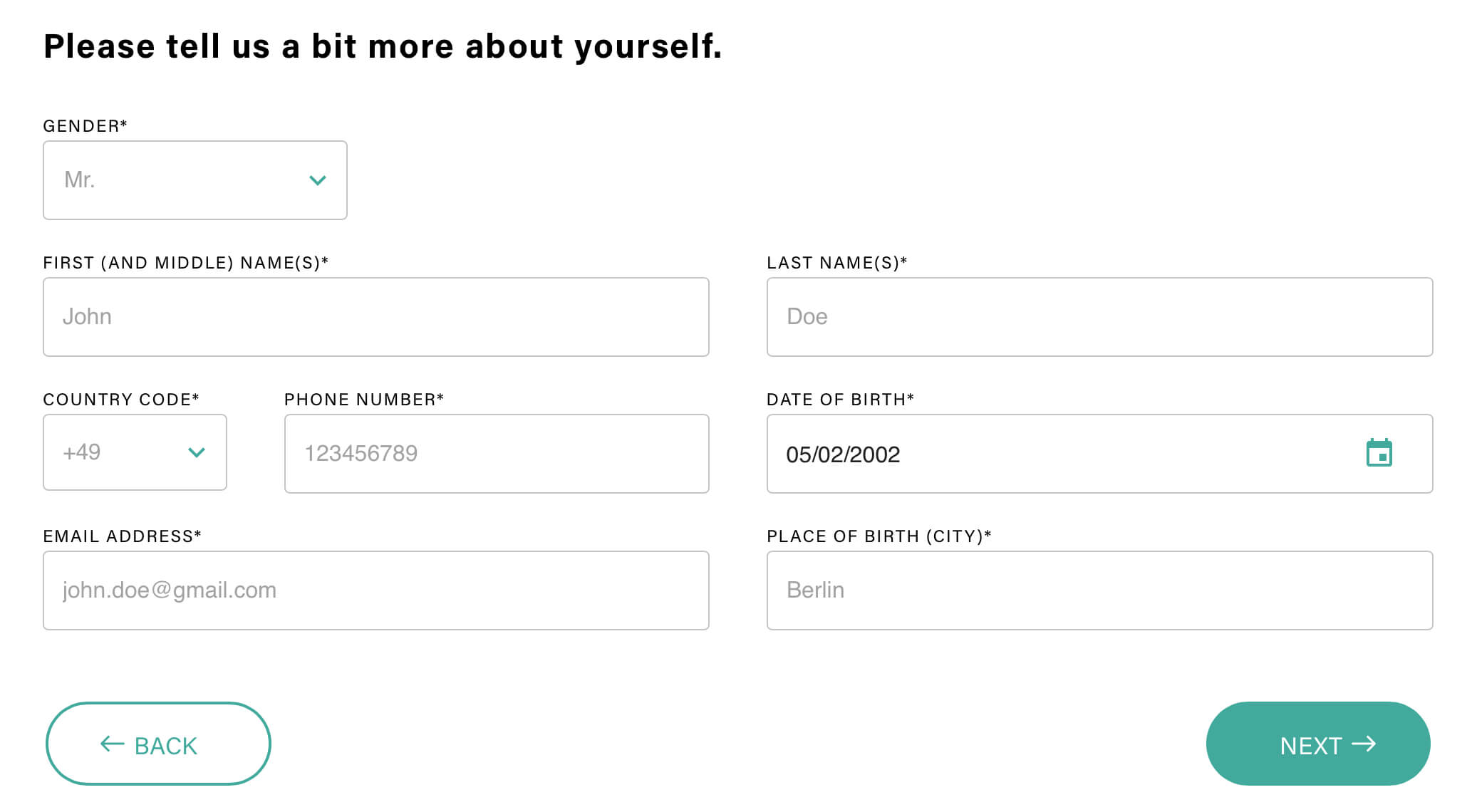1472x812 pixels.
Task: Click the place of birth field showing Berlin
Action: point(1099,590)
